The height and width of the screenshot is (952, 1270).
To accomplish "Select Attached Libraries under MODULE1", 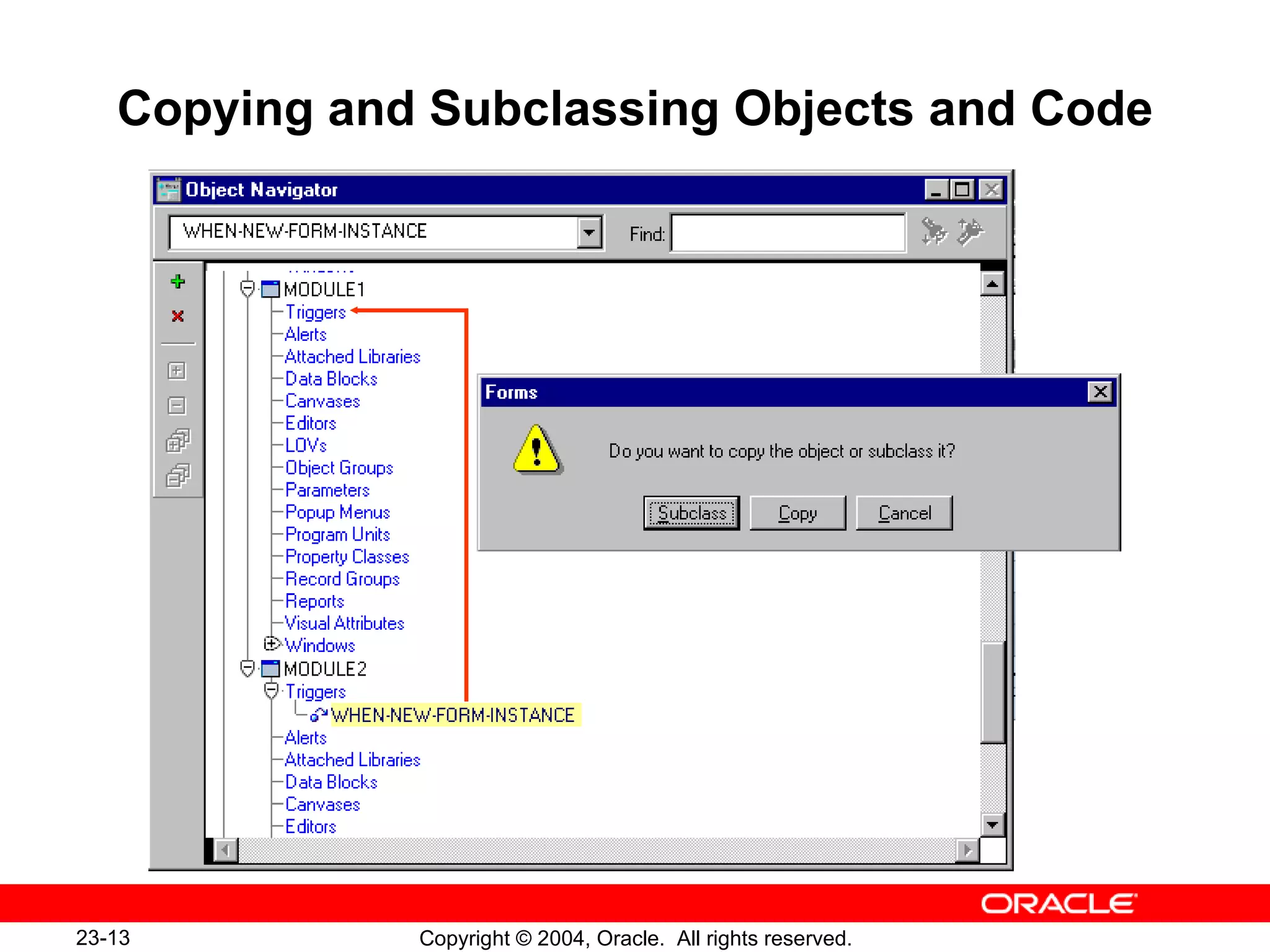I will tap(353, 357).
